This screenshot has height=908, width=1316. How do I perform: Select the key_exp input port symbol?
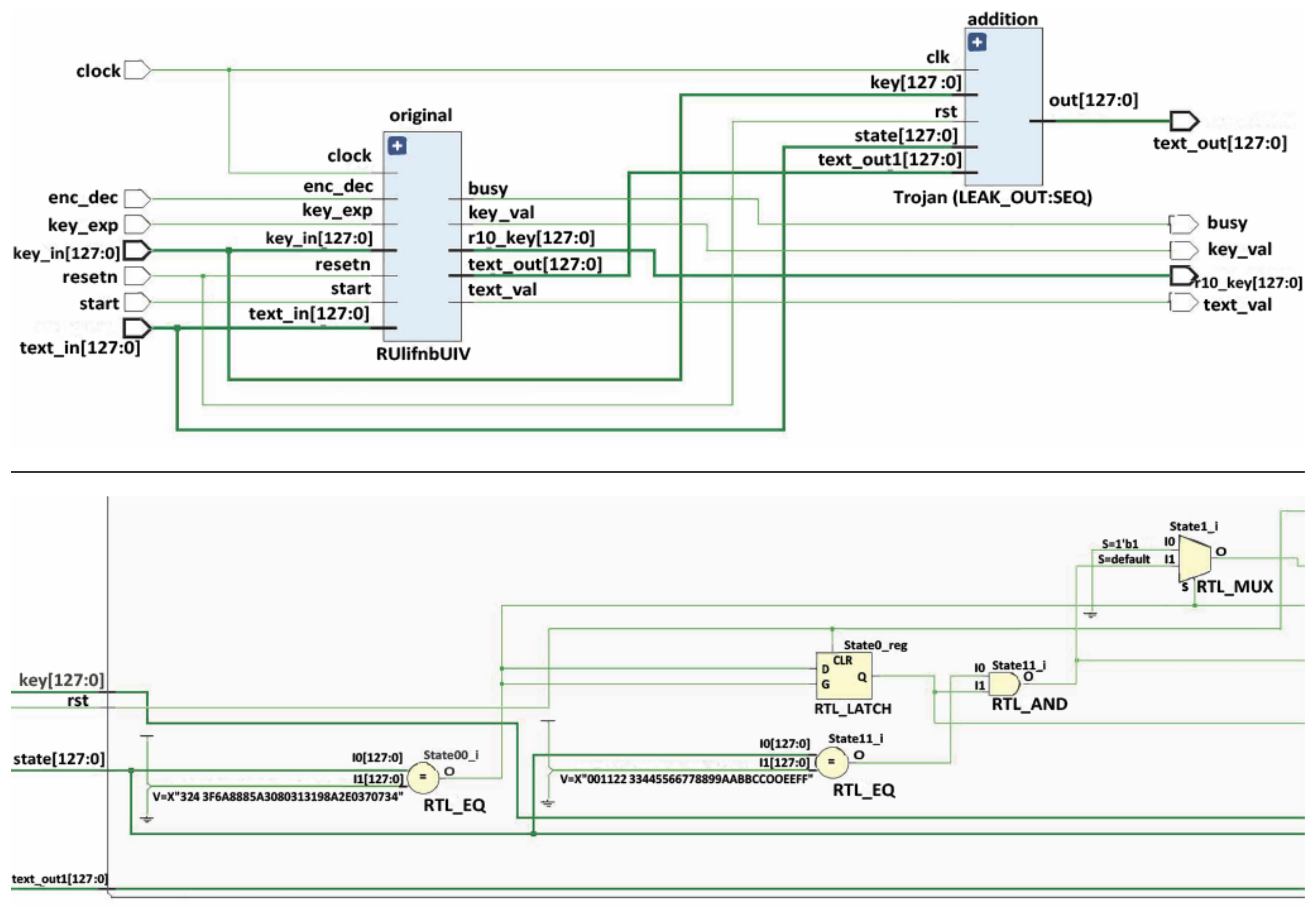[x=138, y=224]
